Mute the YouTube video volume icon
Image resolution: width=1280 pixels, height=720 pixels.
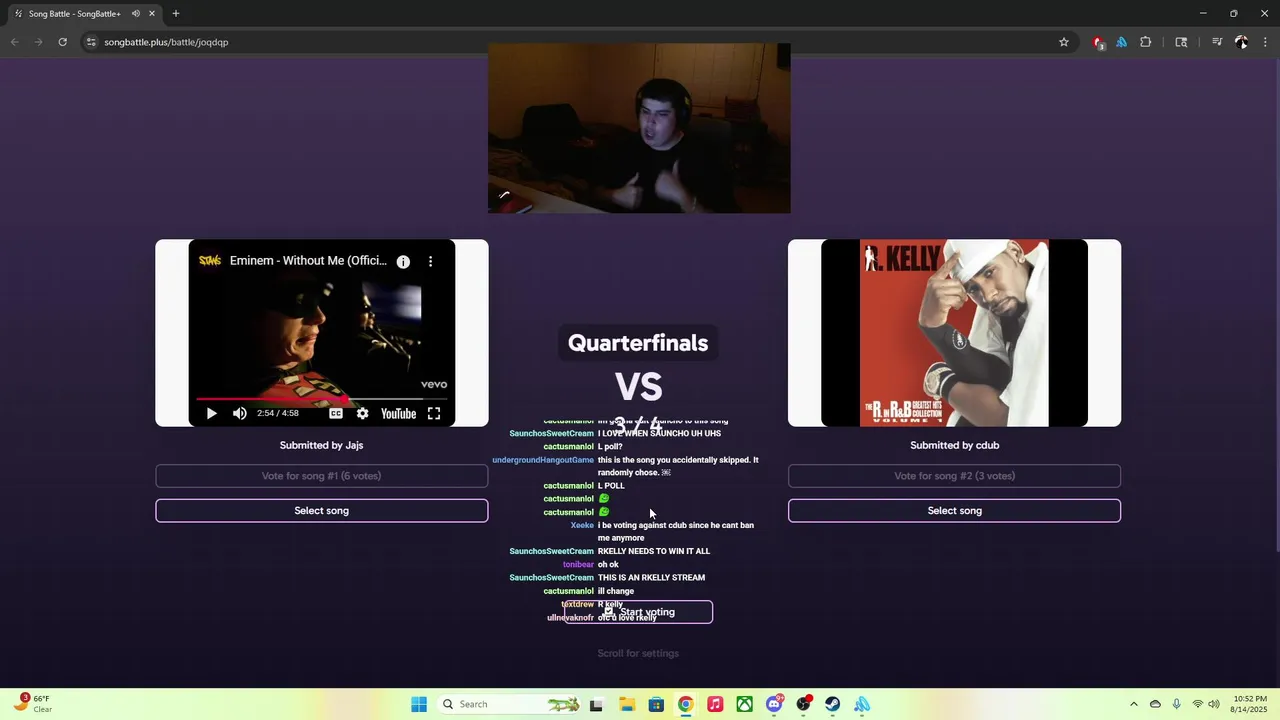(x=240, y=413)
